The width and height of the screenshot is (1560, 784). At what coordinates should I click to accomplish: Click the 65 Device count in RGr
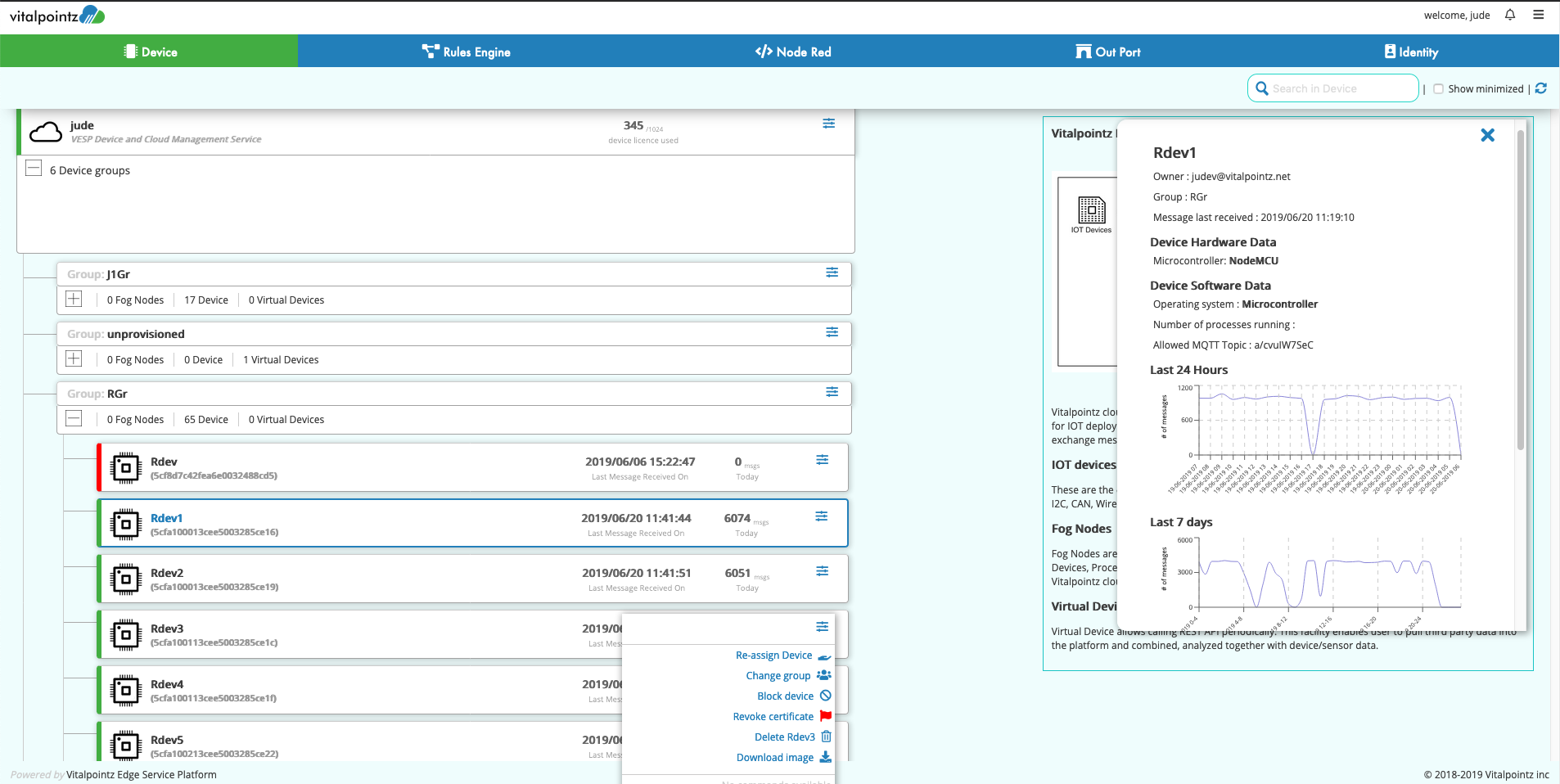click(206, 420)
